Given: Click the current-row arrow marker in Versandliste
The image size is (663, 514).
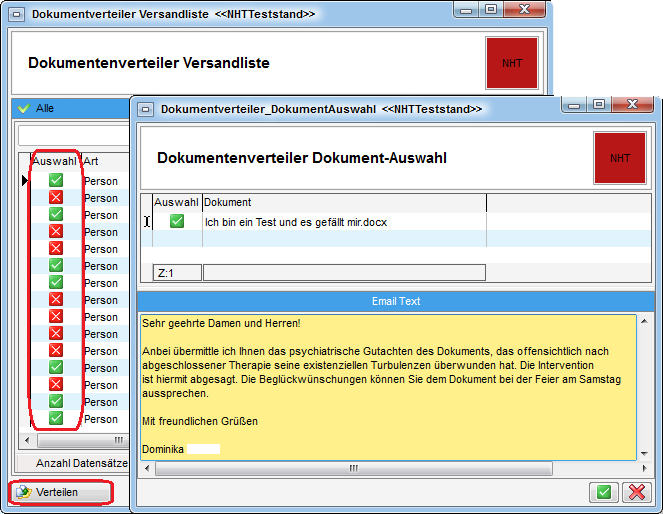Looking at the screenshot, I should tap(25, 181).
